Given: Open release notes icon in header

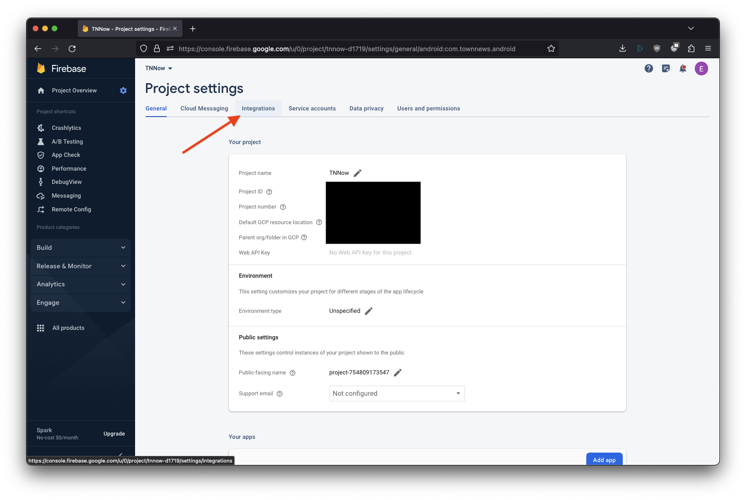Looking at the screenshot, I should coord(666,69).
